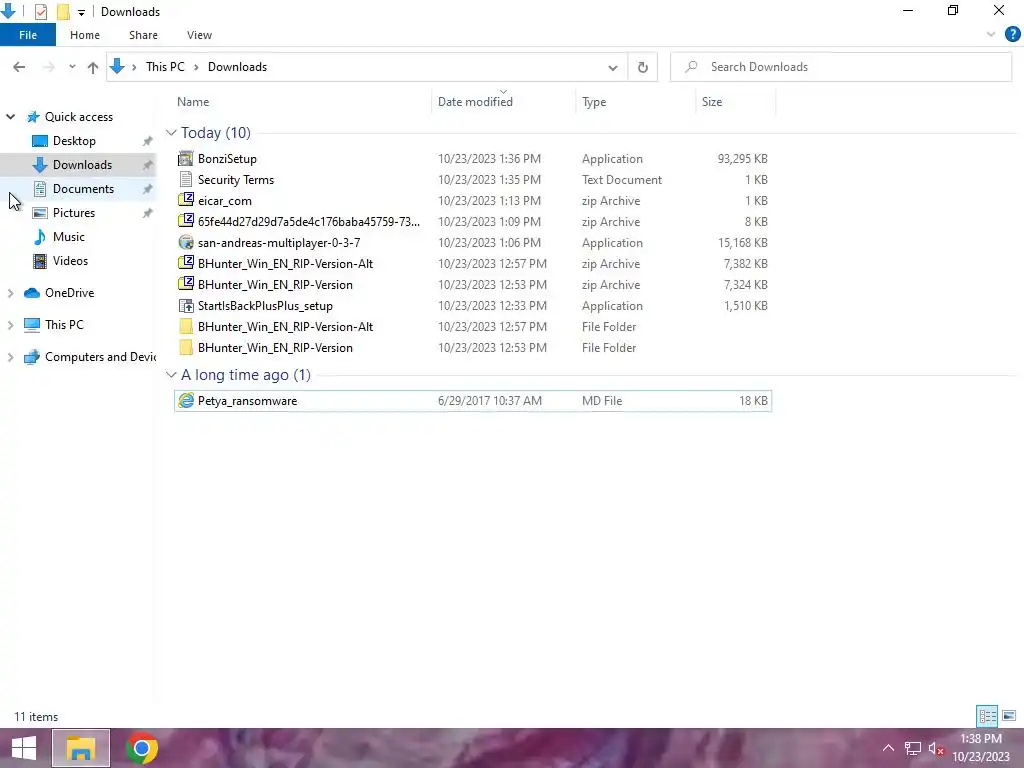The height and width of the screenshot is (768, 1024).
Task: Select the 93,295 KB size cell
Action: (742, 159)
